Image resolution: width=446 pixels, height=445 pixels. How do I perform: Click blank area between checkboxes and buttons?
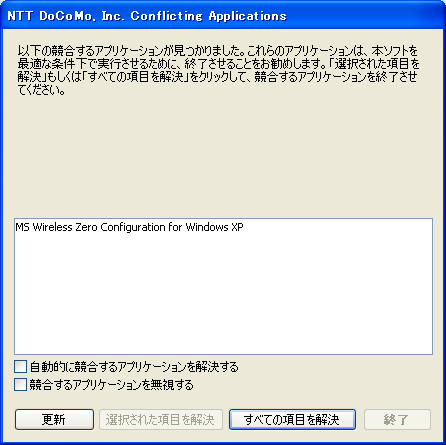(223, 400)
